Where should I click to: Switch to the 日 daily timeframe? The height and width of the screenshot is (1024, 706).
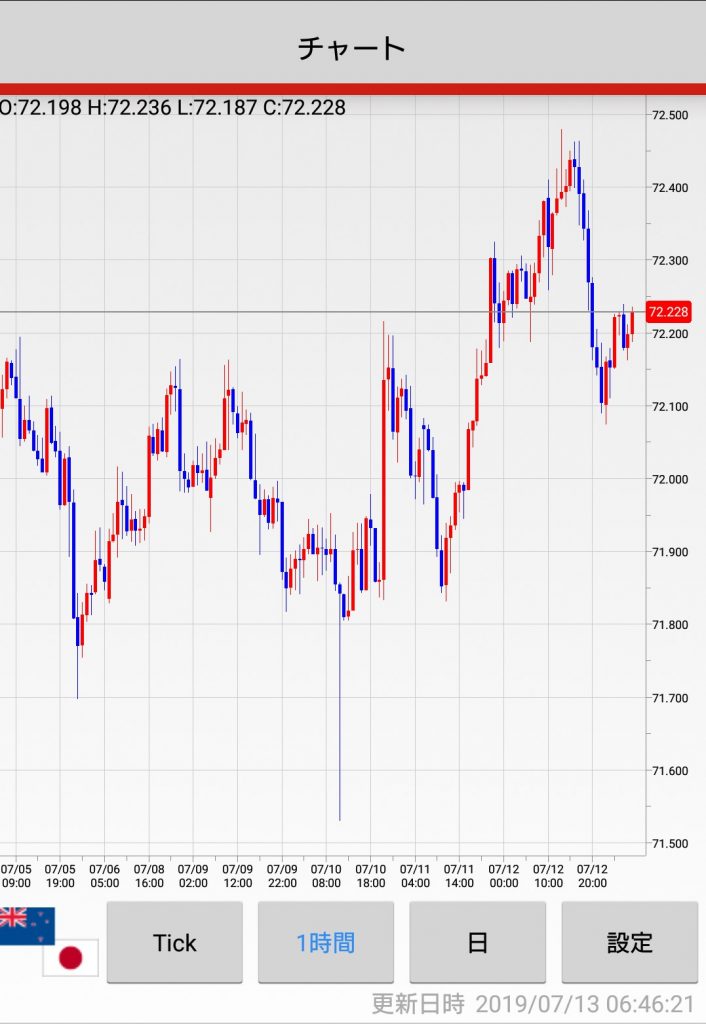[477, 942]
